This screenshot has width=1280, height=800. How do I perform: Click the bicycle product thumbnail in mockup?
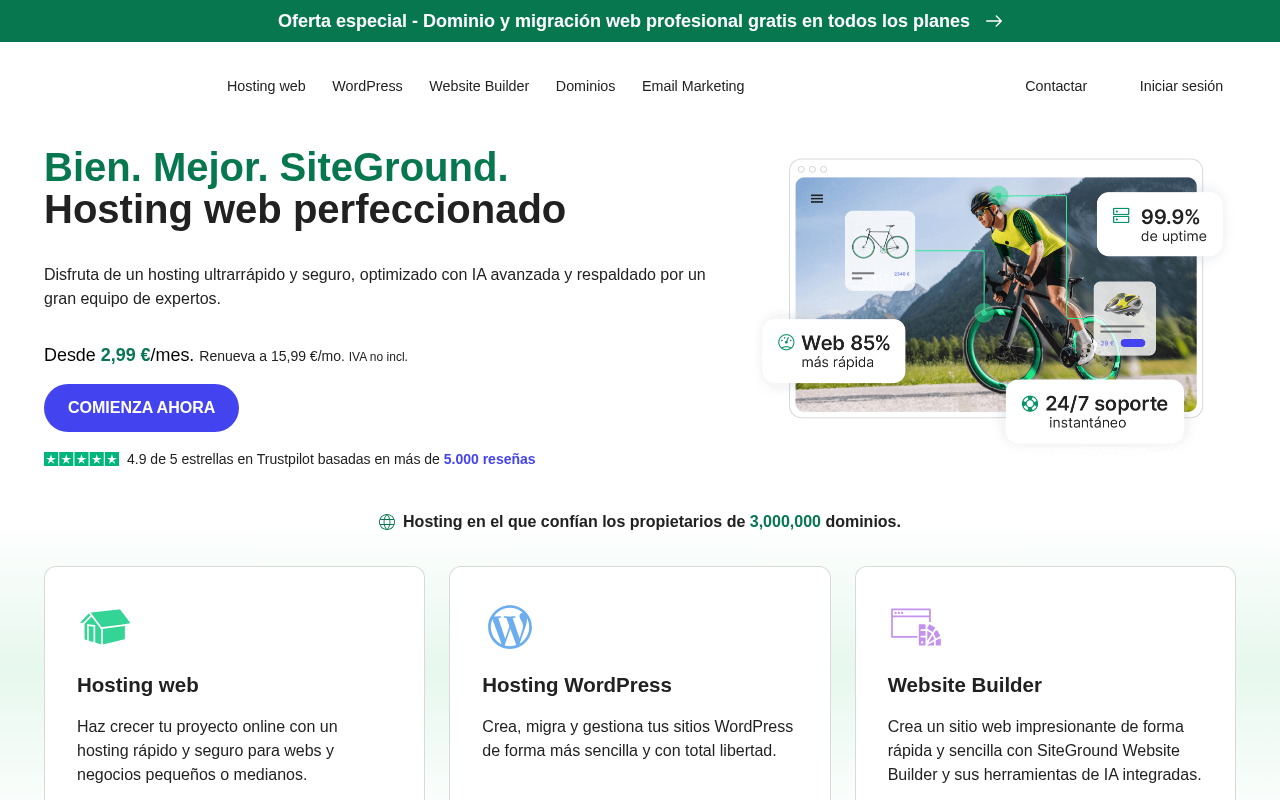(880, 250)
